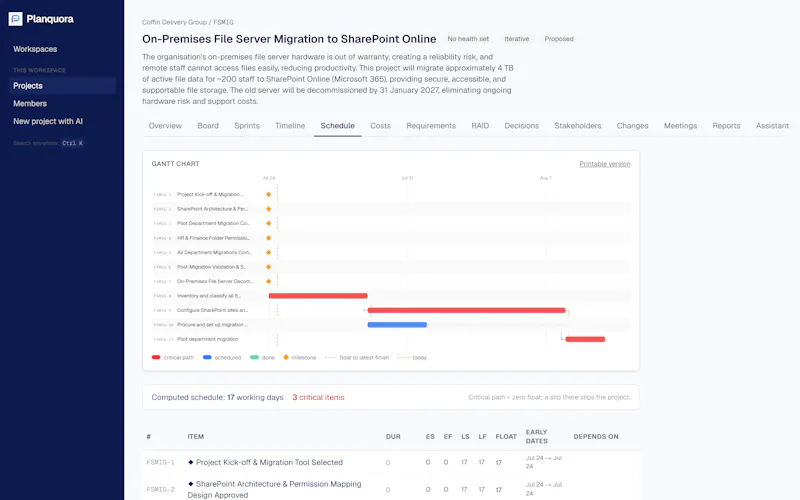Click the Gantt label 'Inventory and classify all fi...'
Screen dimensions: 800x500
[x=209, y=296]
